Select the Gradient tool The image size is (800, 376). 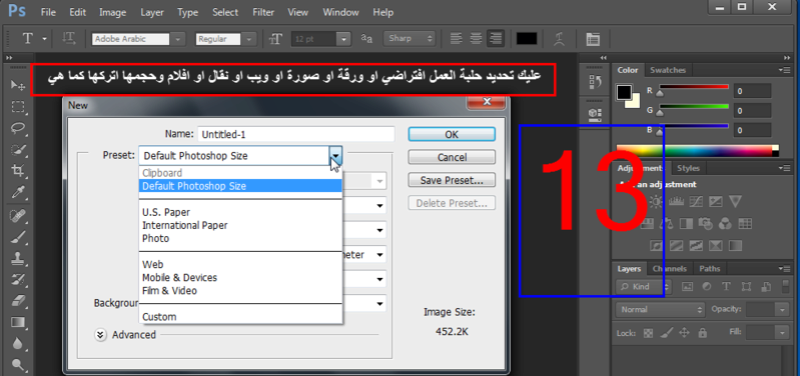[18, 322]
